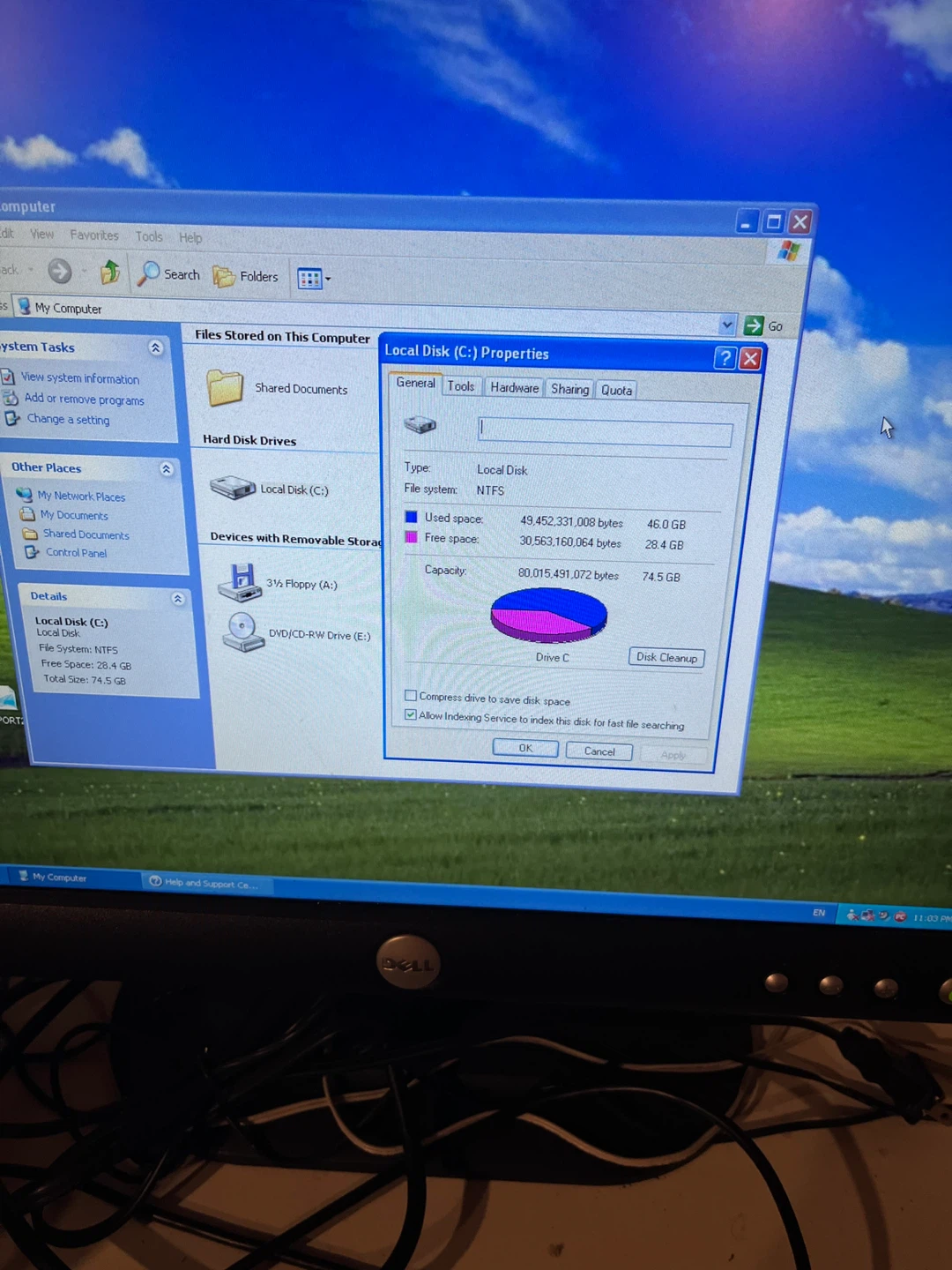Click the drive icon in Properties dialog
This screenshot has width=952, height=1270.
pos(420,425)
